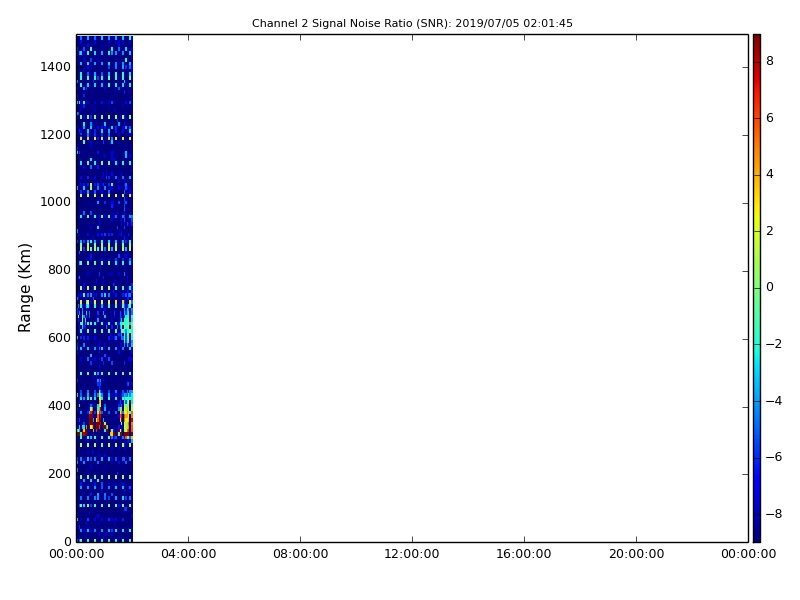The width and height of the screenshot is (800, 600).
Task: Click the cyan patch near 630 km range
Action: [127, 325]
